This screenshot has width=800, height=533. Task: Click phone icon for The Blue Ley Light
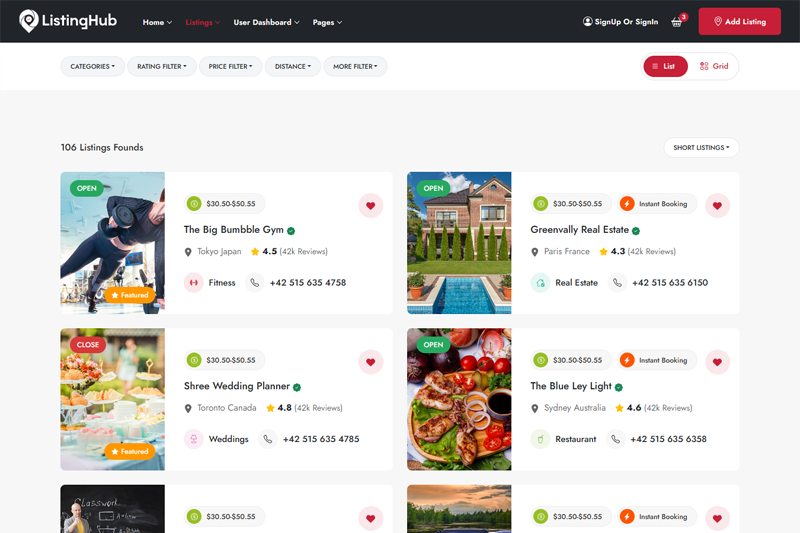point(616,439)
